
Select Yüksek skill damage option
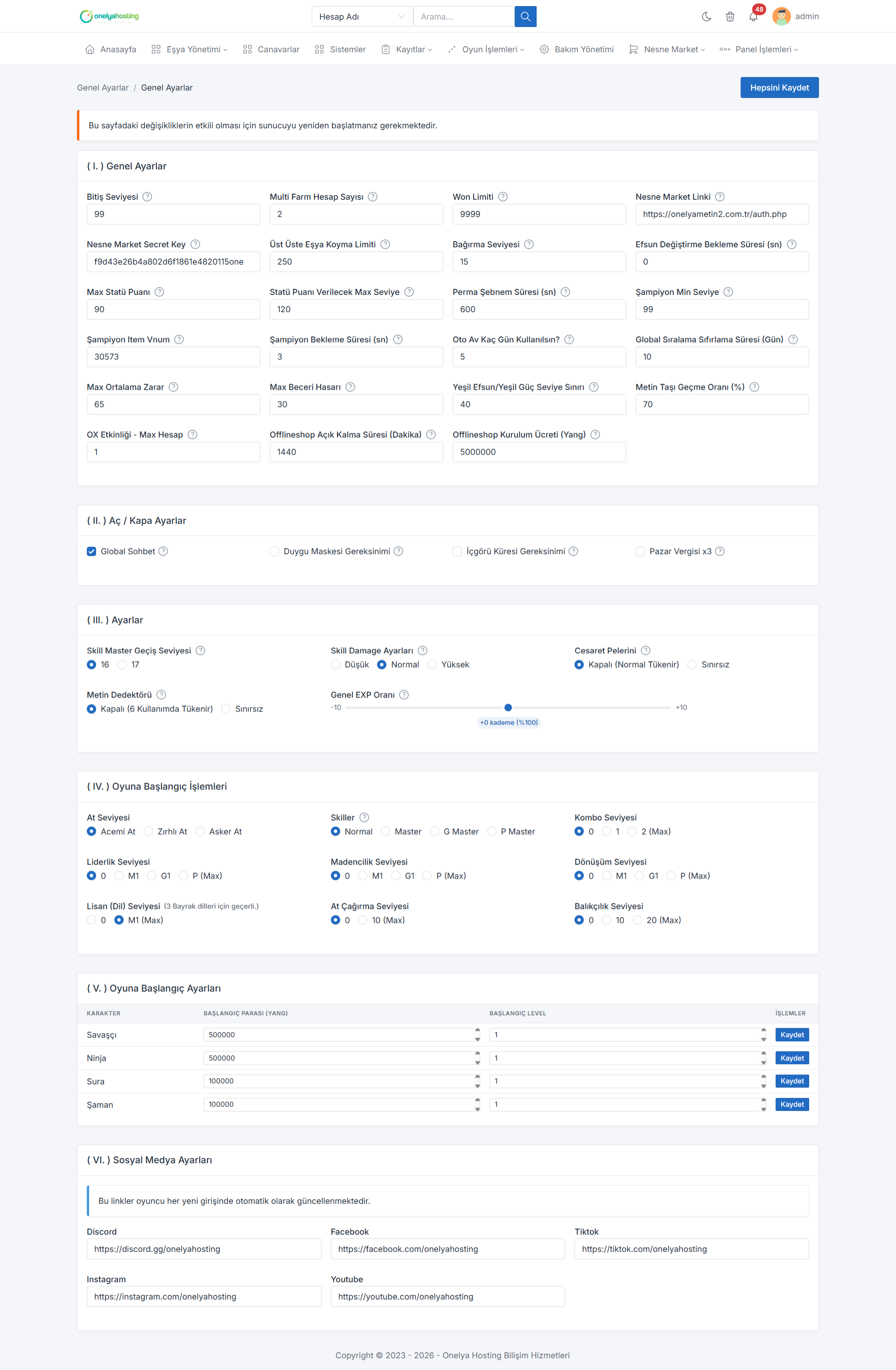click(x=433, y=665)
